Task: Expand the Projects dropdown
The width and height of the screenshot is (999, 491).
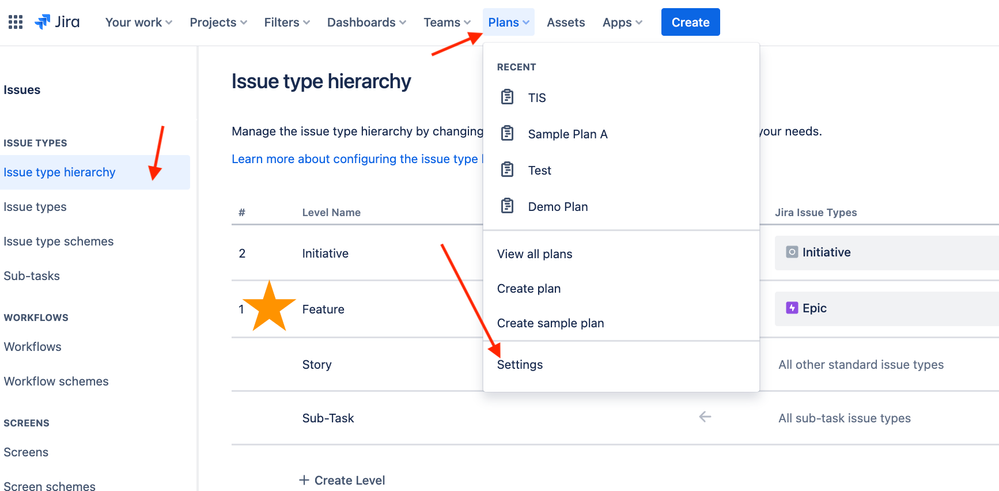Action: [x=219, y=22]
